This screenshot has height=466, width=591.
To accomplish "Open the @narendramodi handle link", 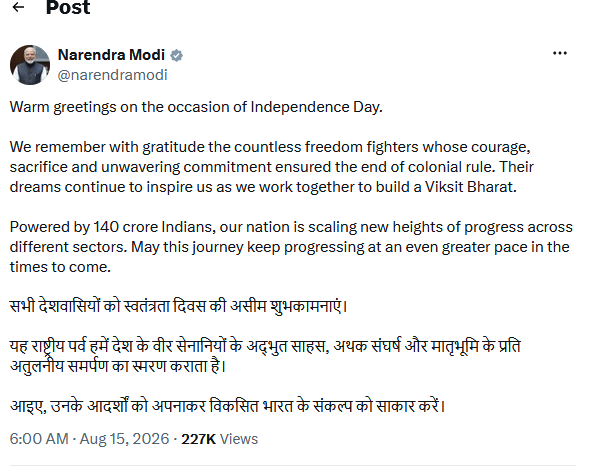I will [x=112, y=75].
